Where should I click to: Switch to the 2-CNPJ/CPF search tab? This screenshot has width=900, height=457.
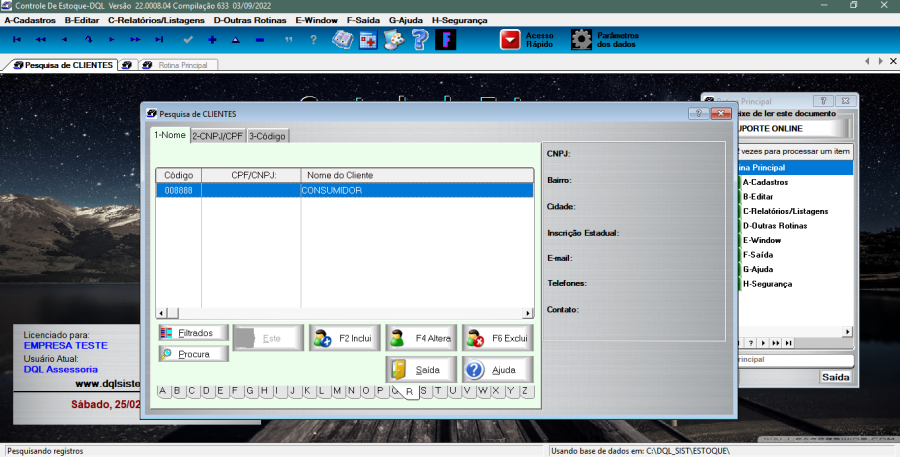(x=217, y=135)
